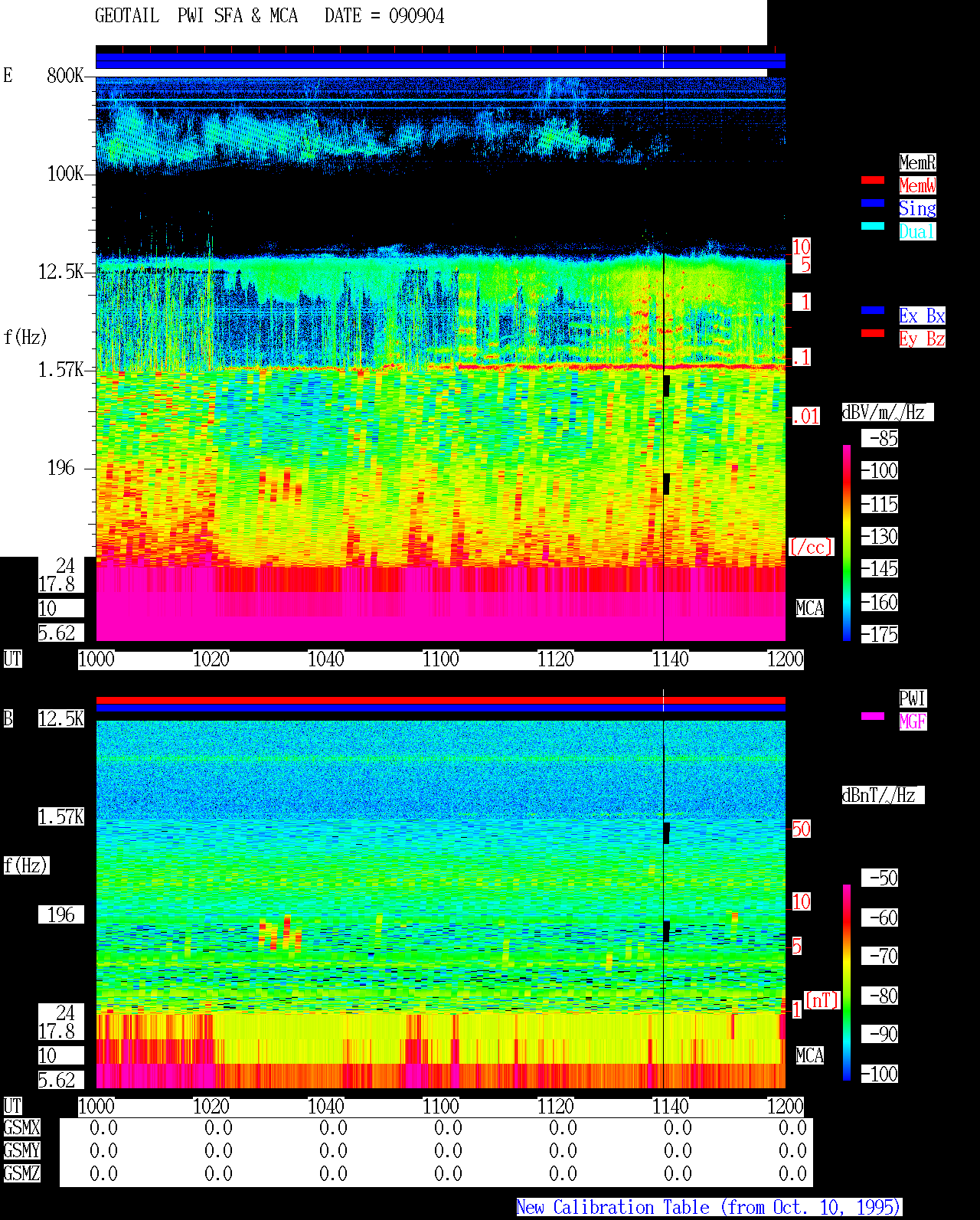
Task: Click the PWI legend label
Action: (913, 698)
